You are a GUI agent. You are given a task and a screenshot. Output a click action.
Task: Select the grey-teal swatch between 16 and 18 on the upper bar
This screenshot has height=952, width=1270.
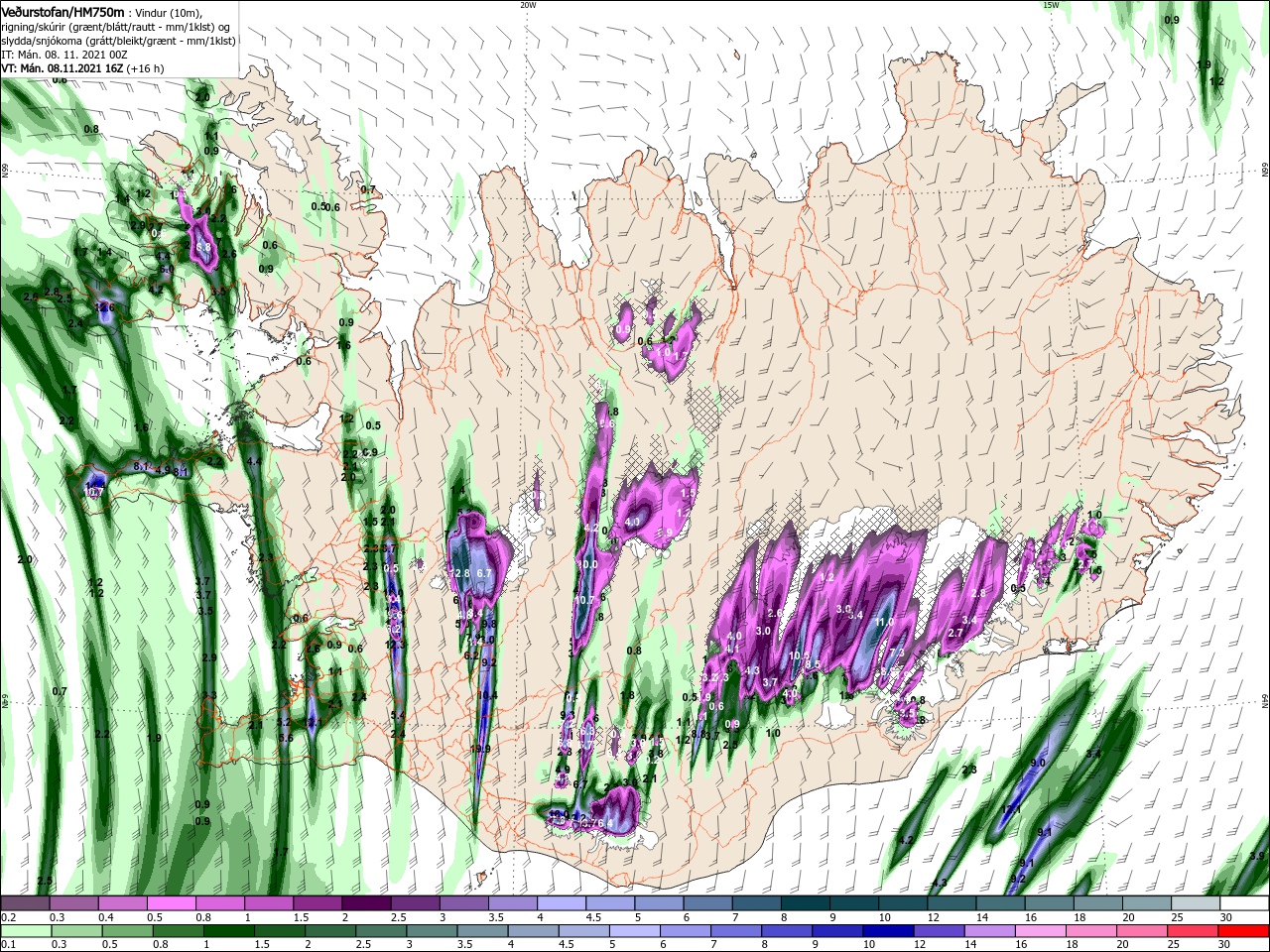[1048, 903]
